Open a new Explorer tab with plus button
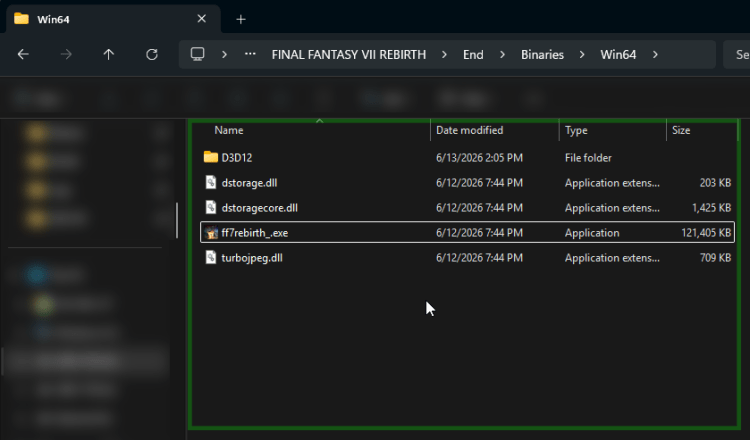This screenshot has height=440, width=750. click(x=241, y=19)
